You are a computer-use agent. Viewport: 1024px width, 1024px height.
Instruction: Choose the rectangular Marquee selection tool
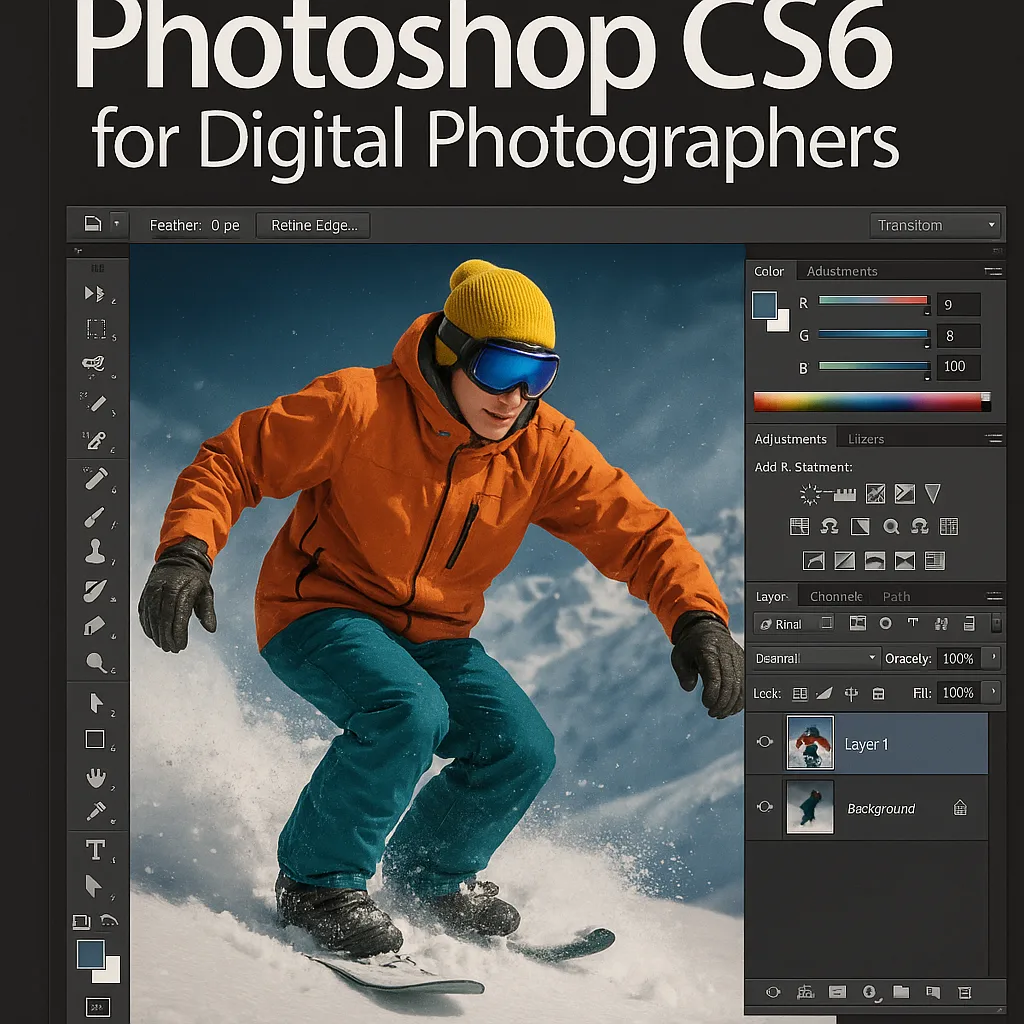(x=96, y=328)
